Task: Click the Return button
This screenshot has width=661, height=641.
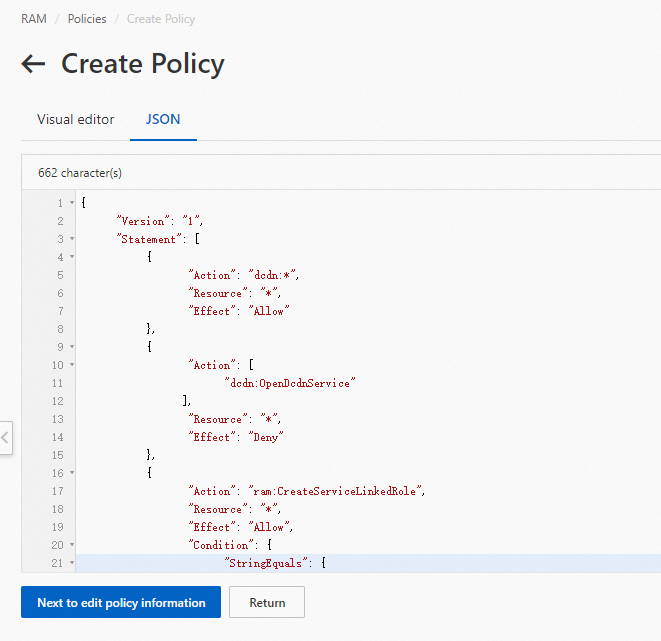Action: click(267, 602)
